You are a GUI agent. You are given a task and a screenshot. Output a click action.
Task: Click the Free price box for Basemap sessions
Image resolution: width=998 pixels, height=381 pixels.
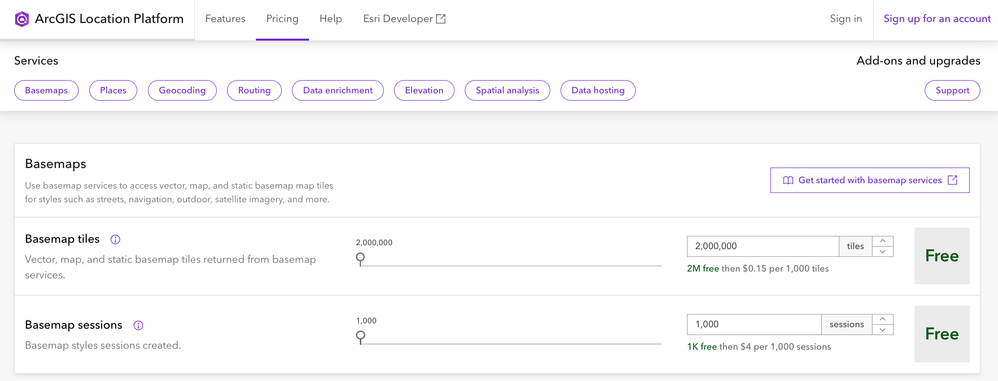942,334
